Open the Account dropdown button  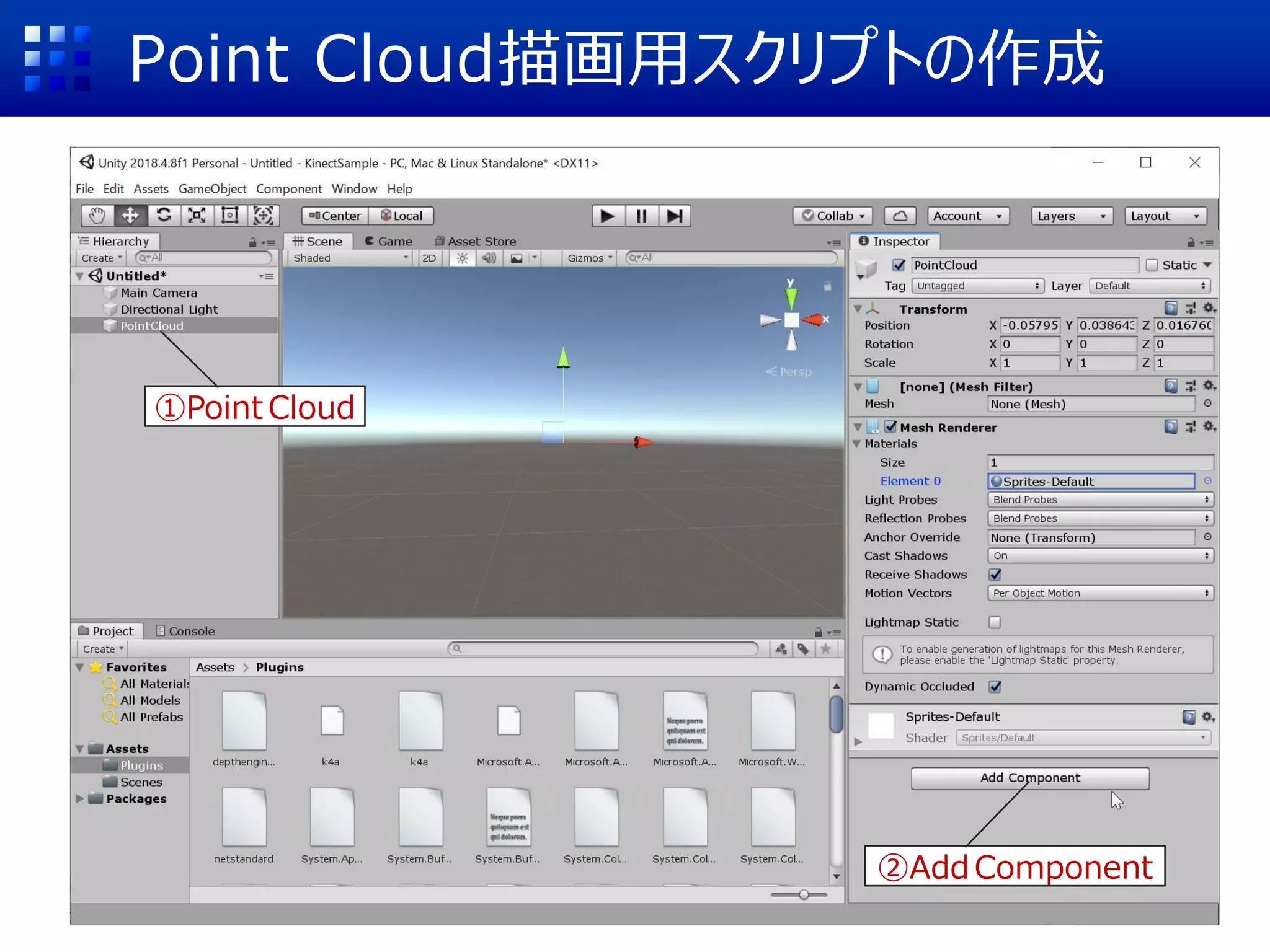point(968,216)
